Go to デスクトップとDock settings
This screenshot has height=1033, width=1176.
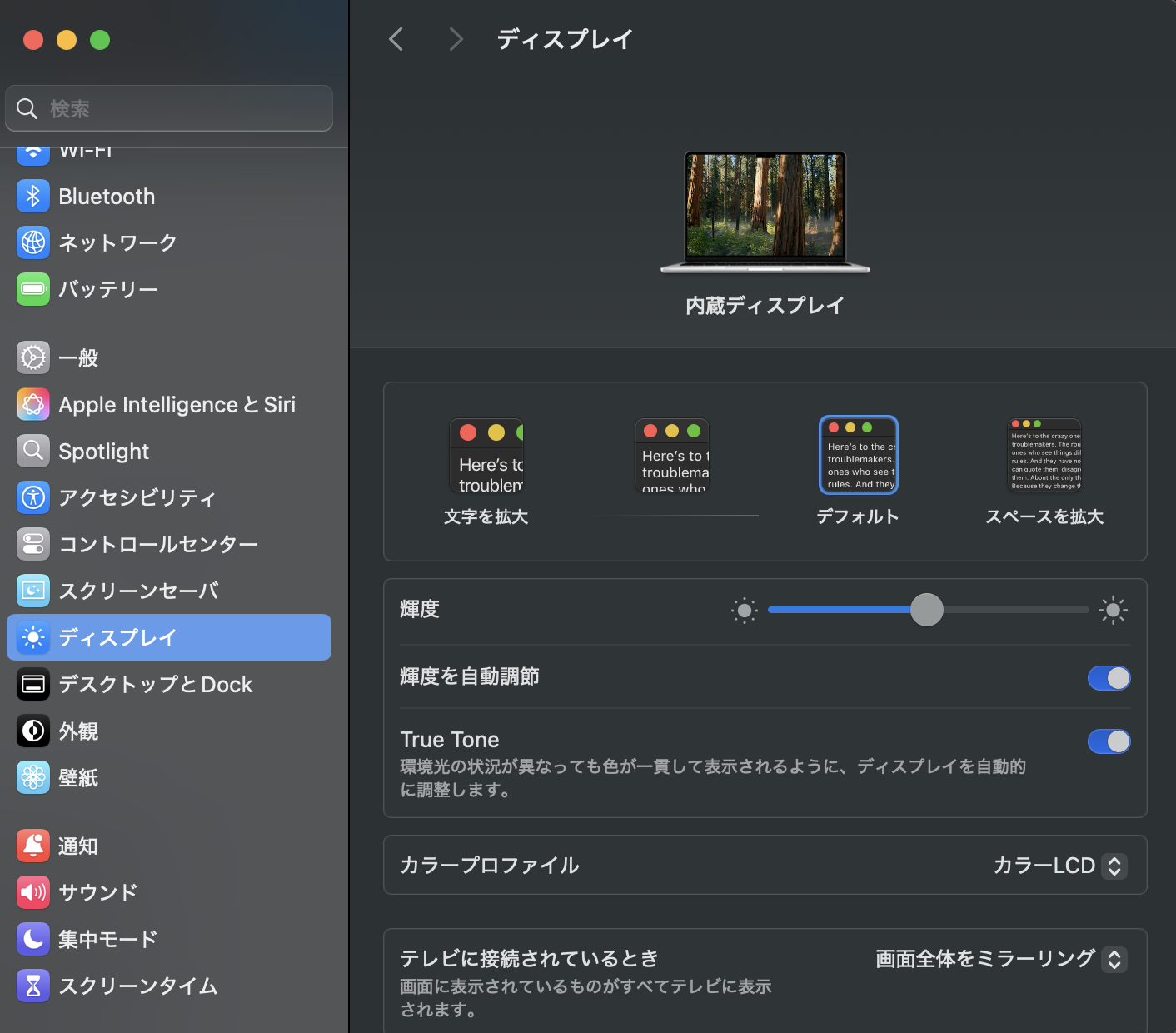pos(155,684)
